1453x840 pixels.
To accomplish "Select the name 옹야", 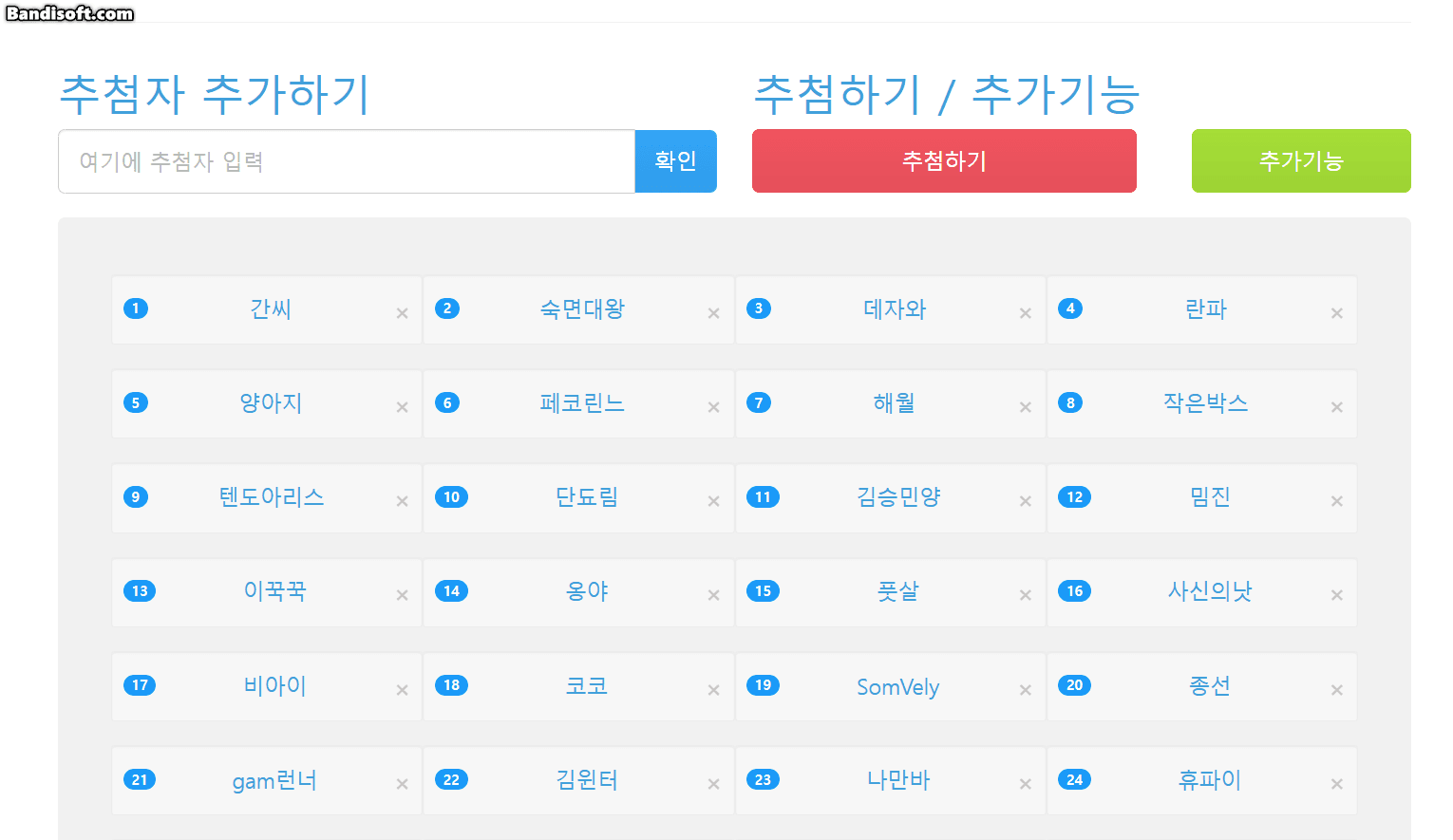I will click(587, 590).
